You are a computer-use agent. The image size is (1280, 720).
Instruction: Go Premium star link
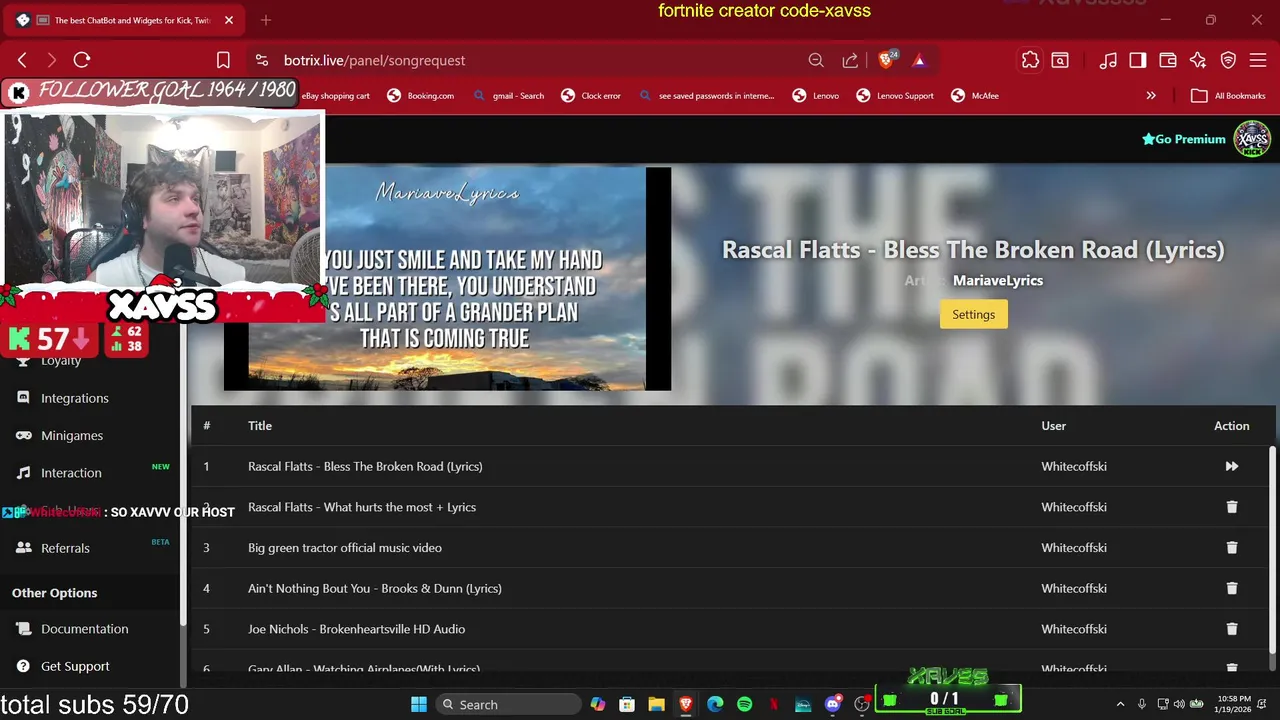click(x=1183, y=139)
